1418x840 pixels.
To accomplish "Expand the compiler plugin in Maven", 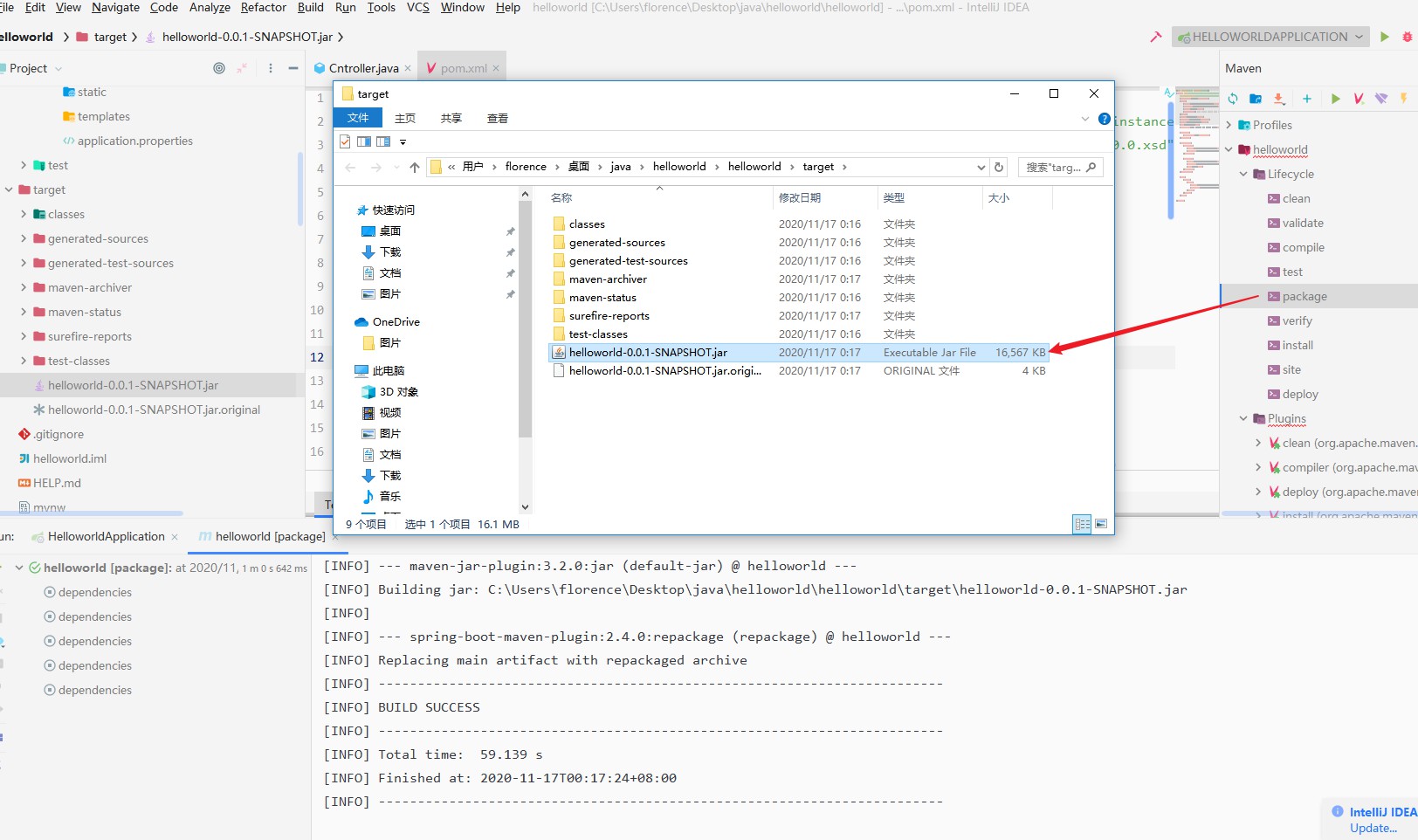I will (1258, 467).
